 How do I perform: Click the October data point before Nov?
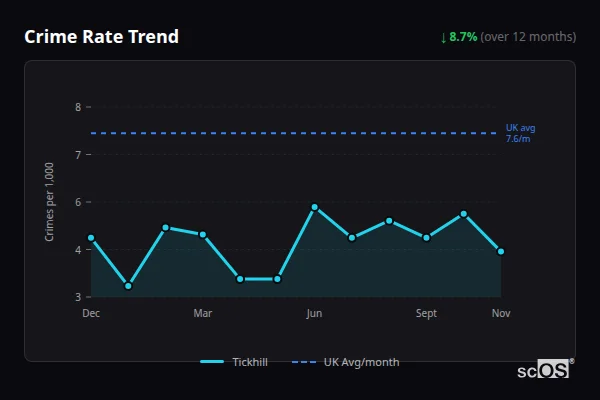(464, 214)
